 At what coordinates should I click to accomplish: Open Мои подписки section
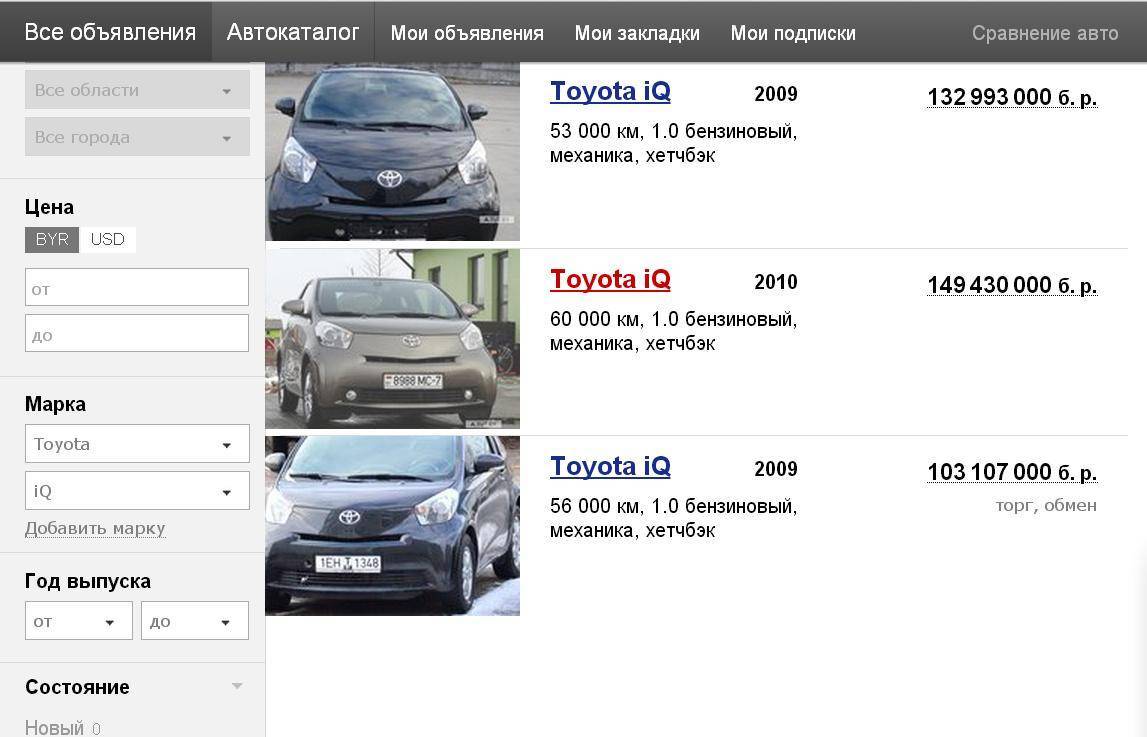(x=793, y=33)
